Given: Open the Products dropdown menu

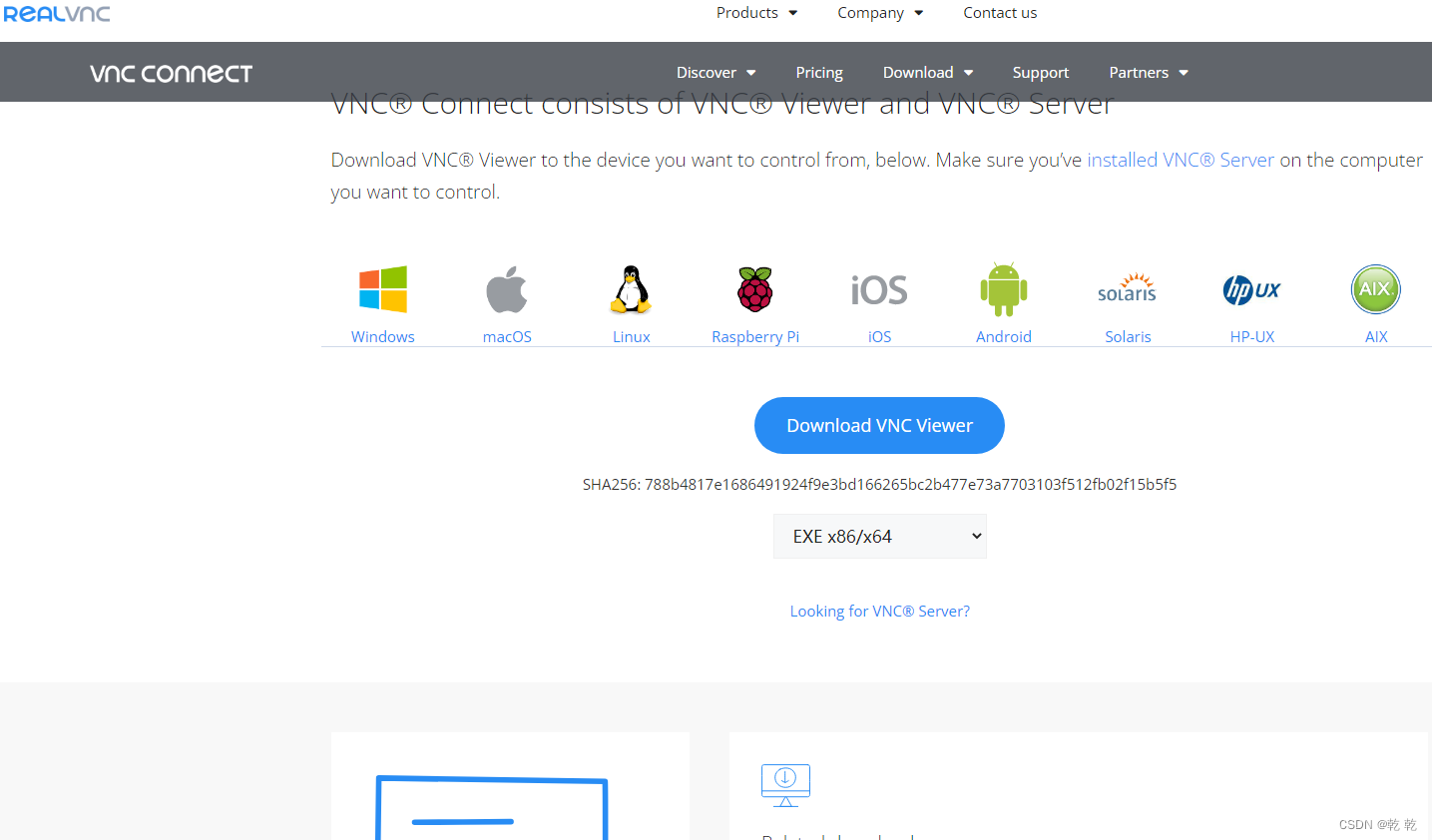Looking at the screenshot, I should (755, 13).
